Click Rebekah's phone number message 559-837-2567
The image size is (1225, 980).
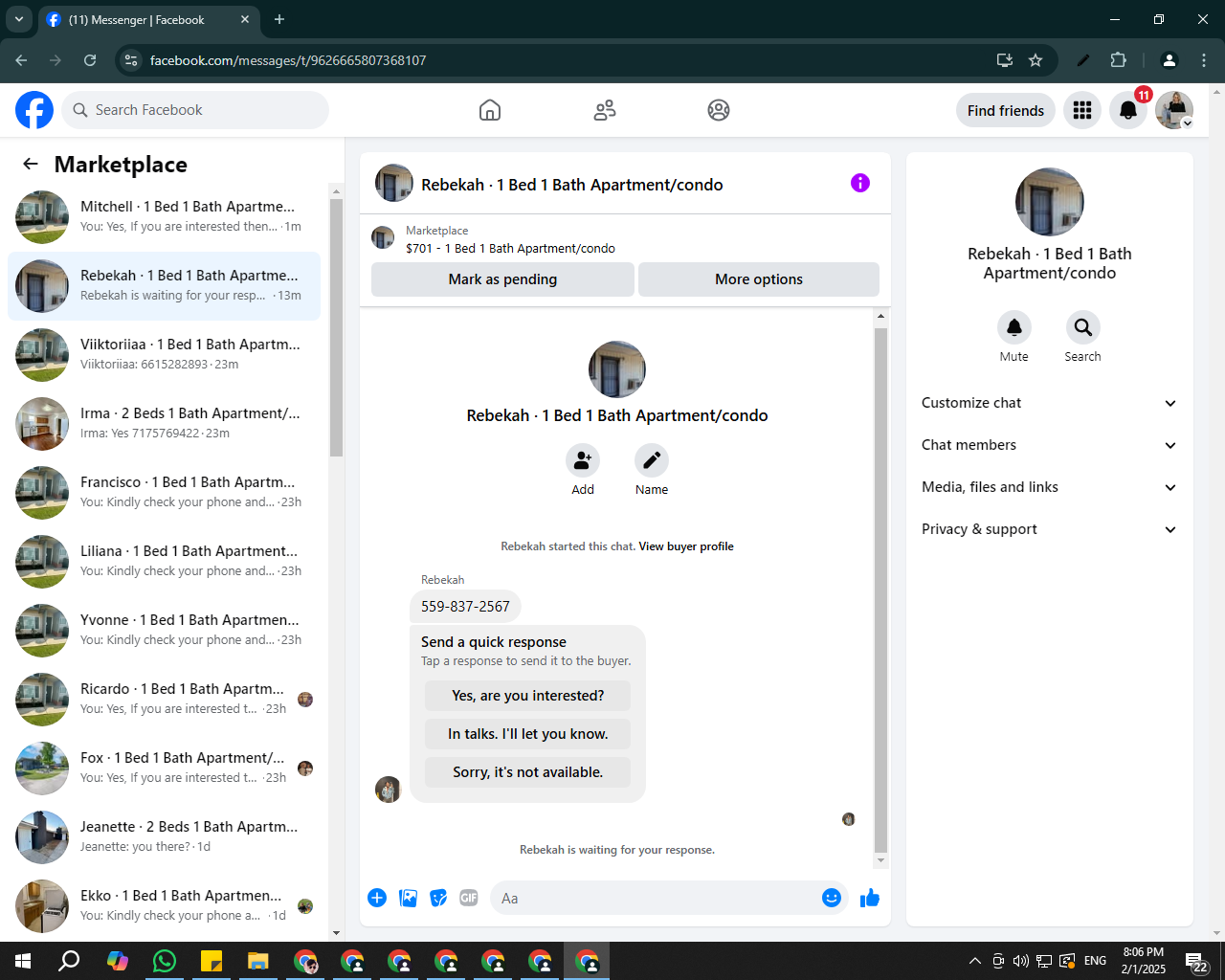point(466,606)
